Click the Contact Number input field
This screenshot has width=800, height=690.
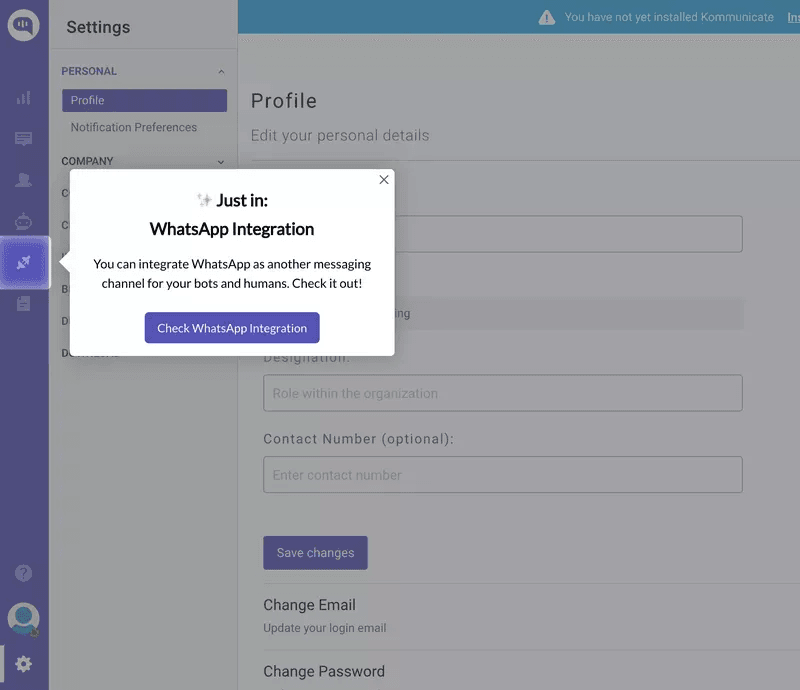coord(502,475)
